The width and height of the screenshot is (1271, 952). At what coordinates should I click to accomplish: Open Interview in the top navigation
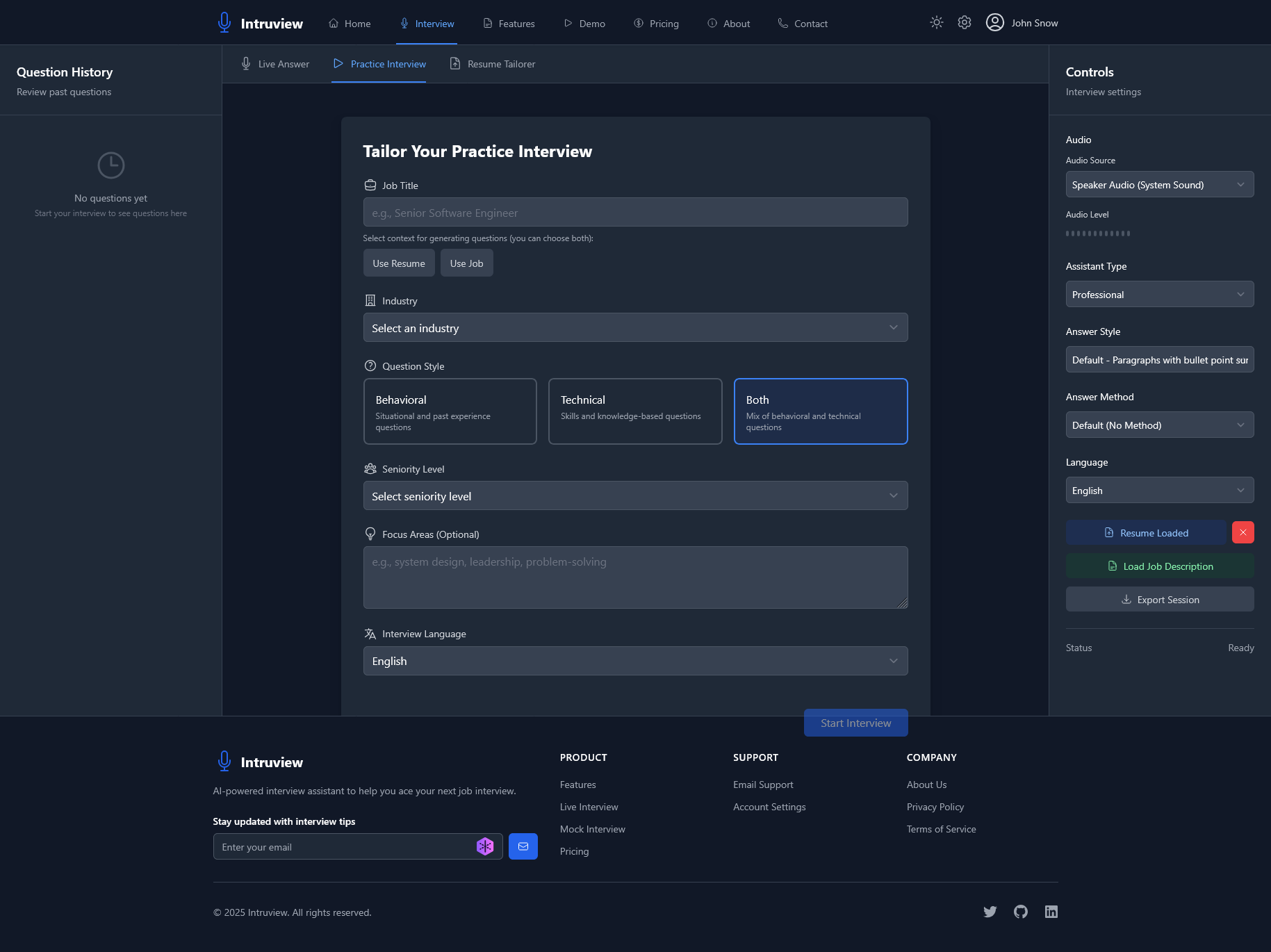pos(427,24)
